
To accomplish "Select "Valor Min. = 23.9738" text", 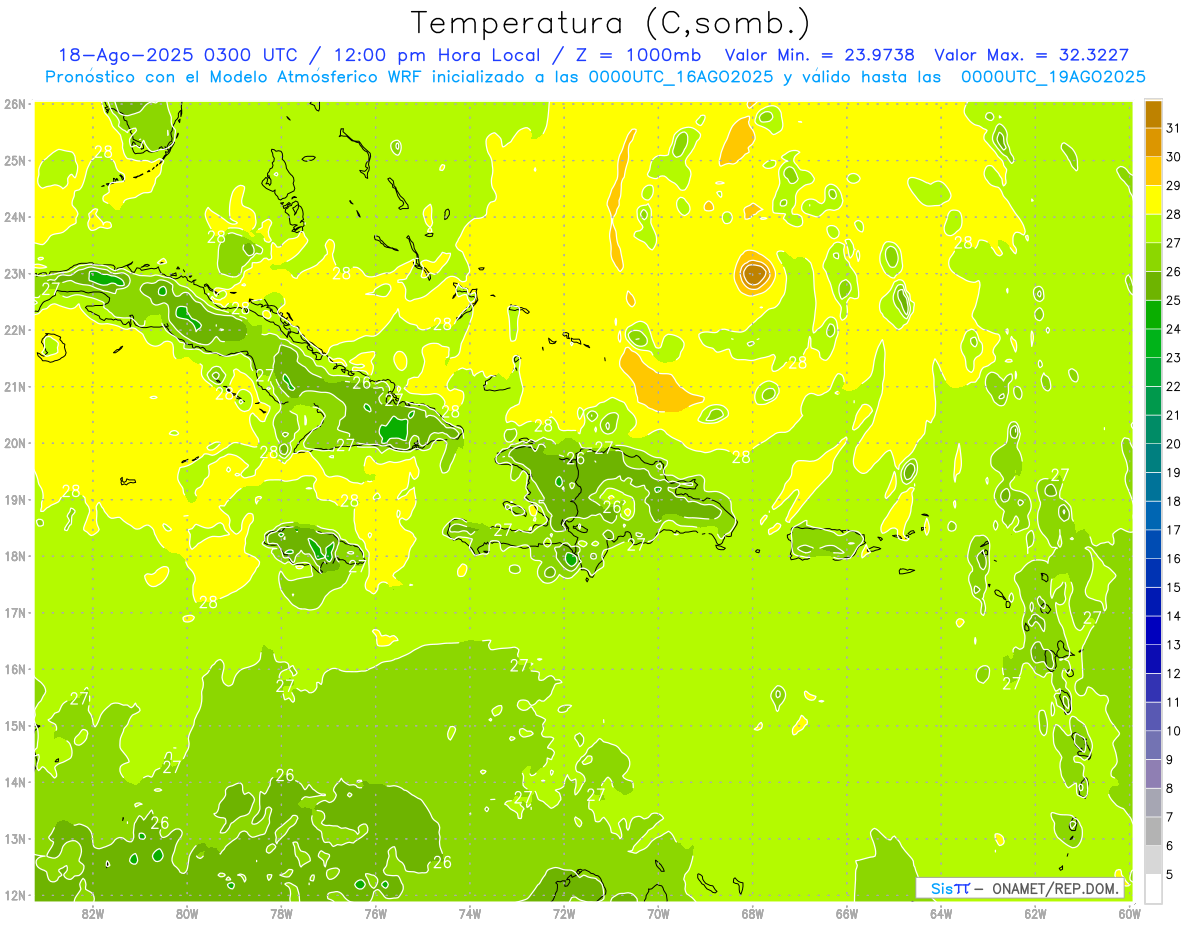I will 819,55.
